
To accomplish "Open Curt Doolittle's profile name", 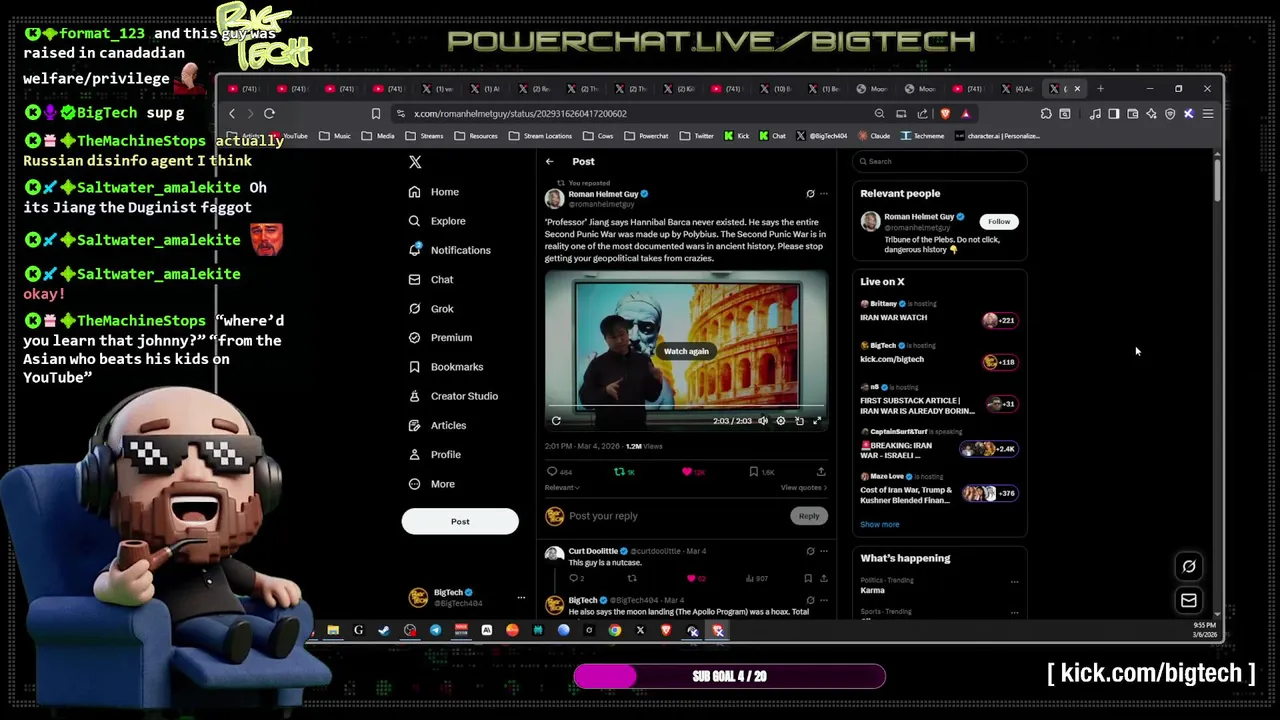I will coord(593,551).
